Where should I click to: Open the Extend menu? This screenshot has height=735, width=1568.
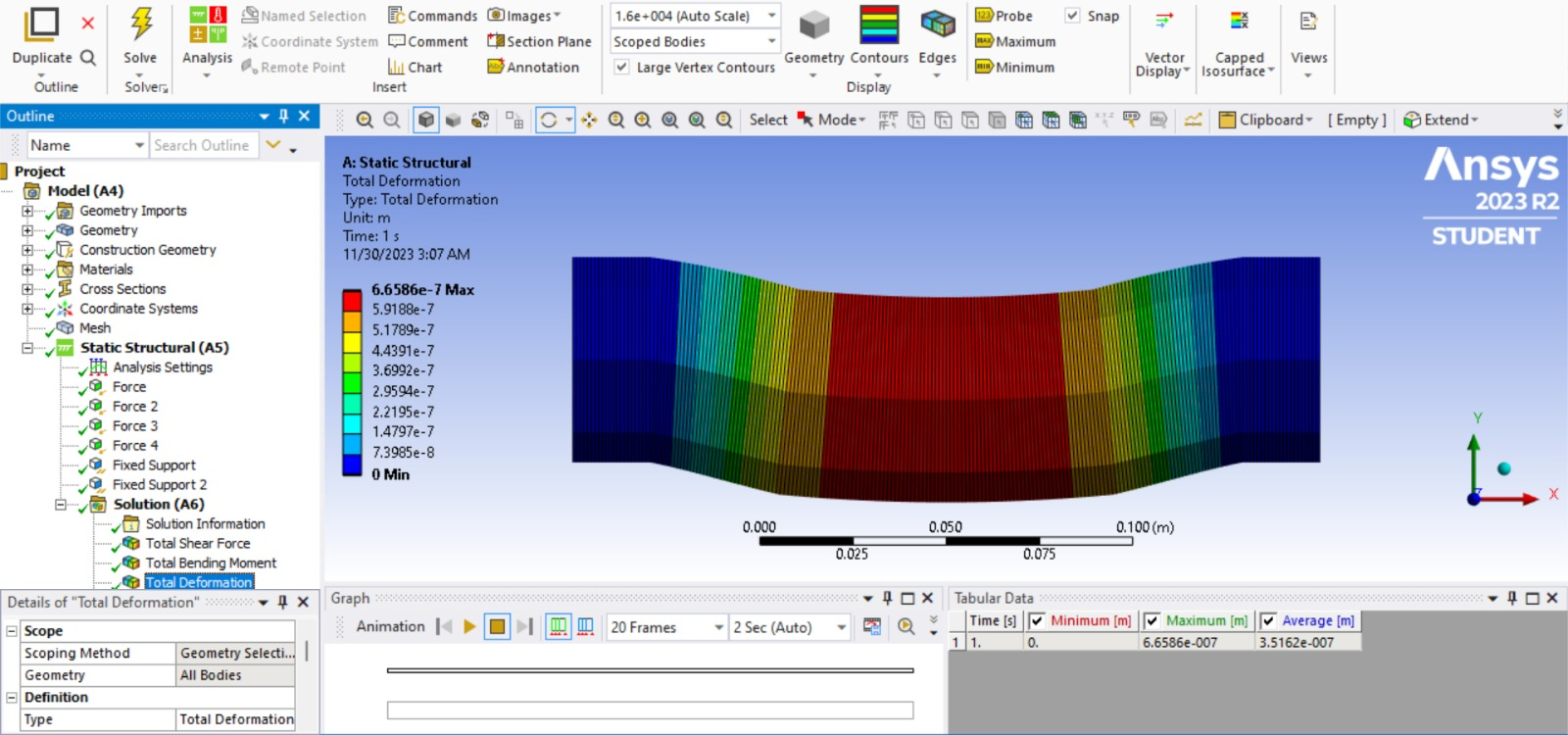(1441, 120)
